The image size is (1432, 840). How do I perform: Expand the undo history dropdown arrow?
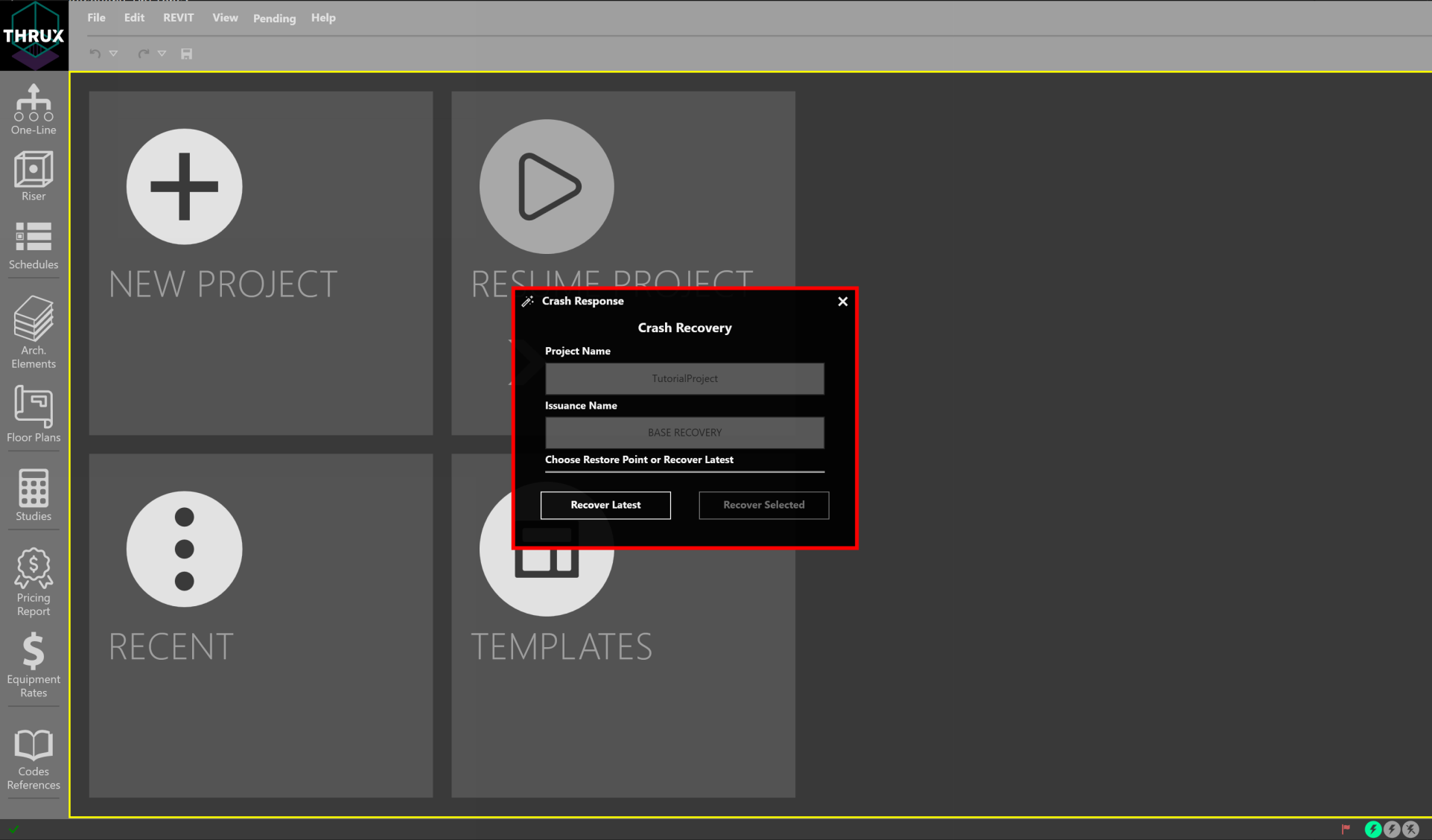[x=114, y=54]
